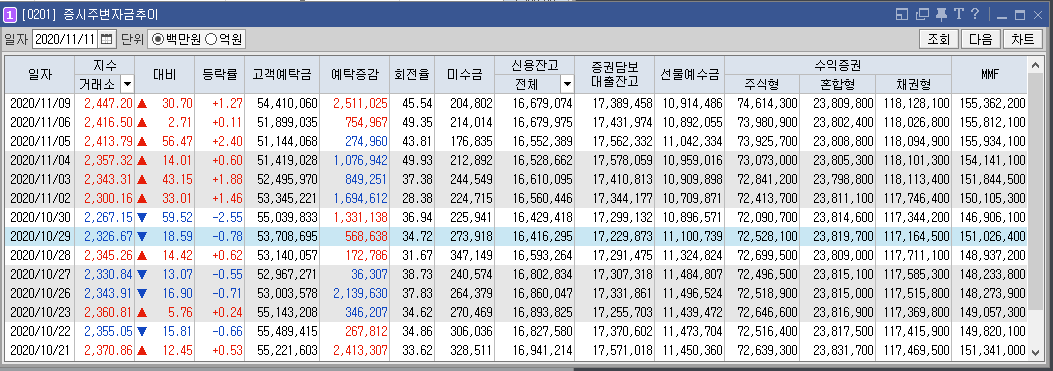Screen dimensions: 1053x371
Task: Open the 전체 credit balance dropdown
Action: [567, 84]
